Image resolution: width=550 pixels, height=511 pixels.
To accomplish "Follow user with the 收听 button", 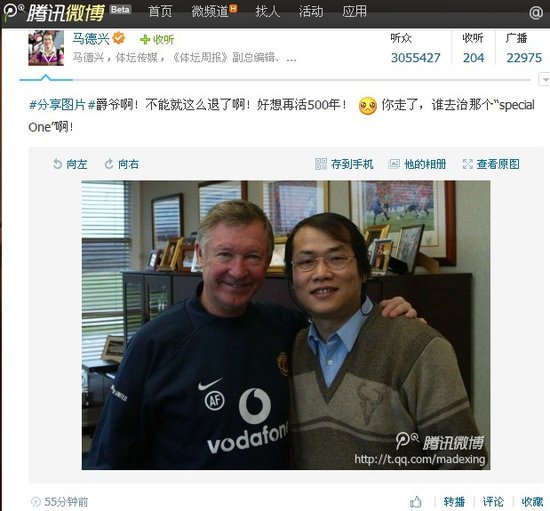I will tap(157, 40).
